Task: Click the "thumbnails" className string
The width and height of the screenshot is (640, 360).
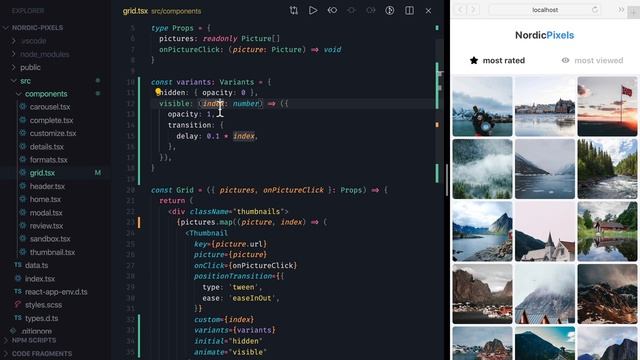Action: click(258, 211)
